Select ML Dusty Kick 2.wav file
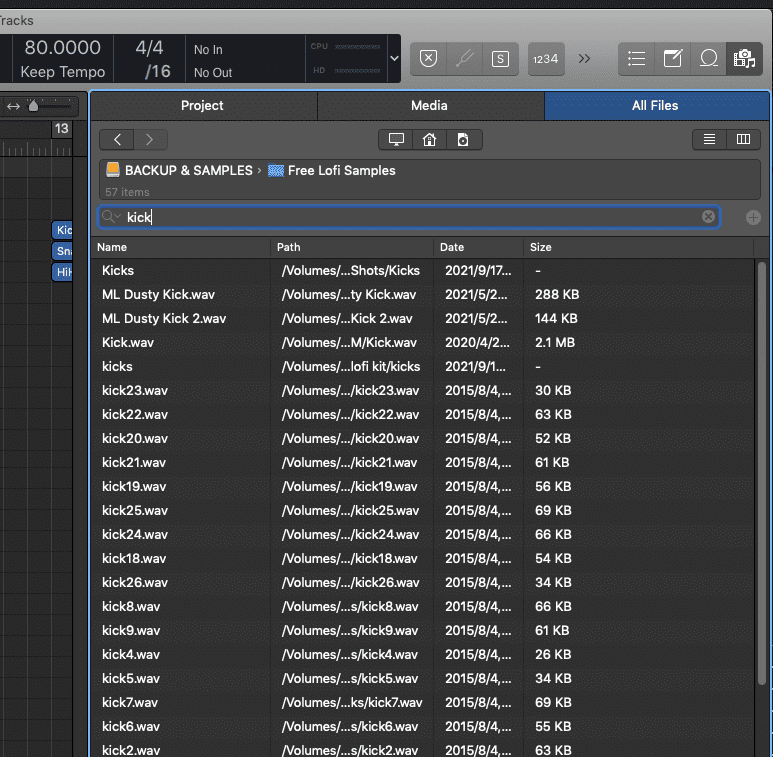This screenshot has width=773, height=757. pyautogui.click(x=423, y=318)
